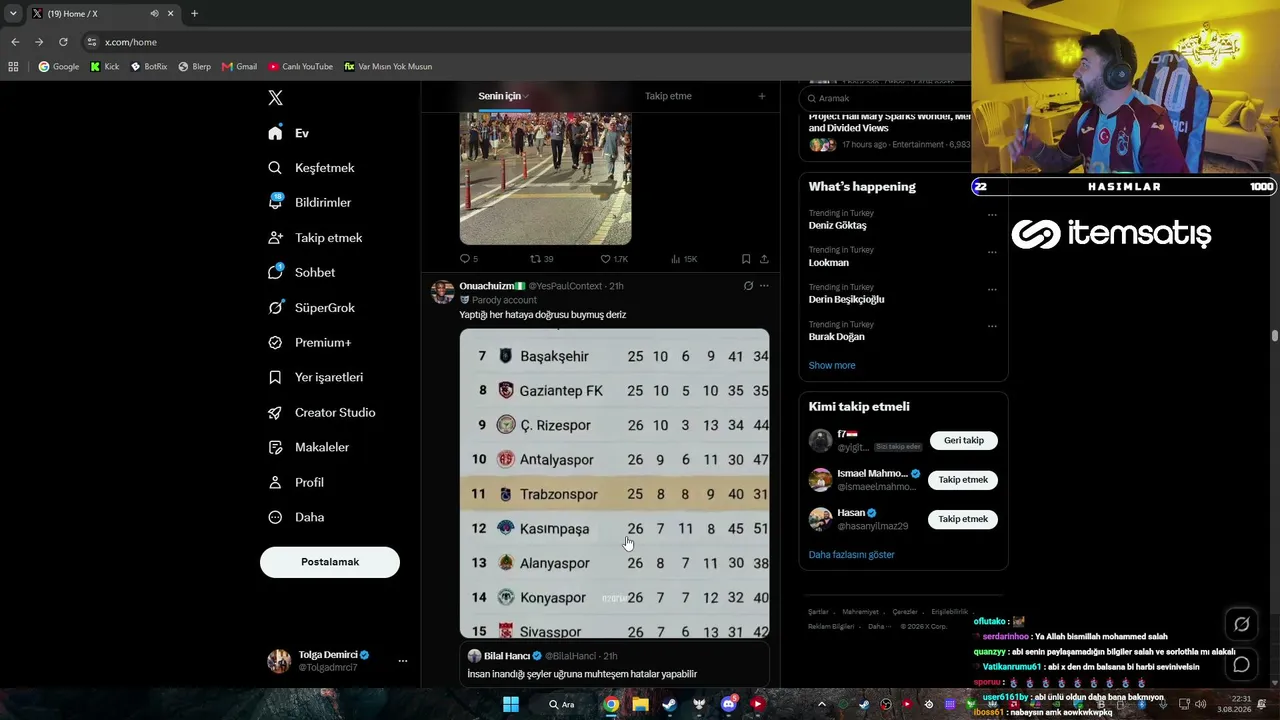
Task: Open the Bildirimler bell icon
Action: (x=275, y=202)
